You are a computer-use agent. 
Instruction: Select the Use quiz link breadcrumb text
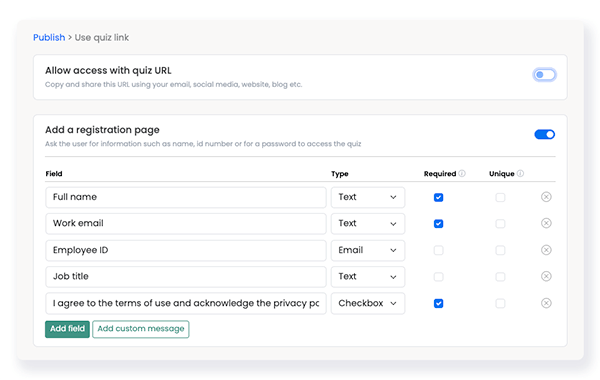pyautogui.click(x=102, y=38)
